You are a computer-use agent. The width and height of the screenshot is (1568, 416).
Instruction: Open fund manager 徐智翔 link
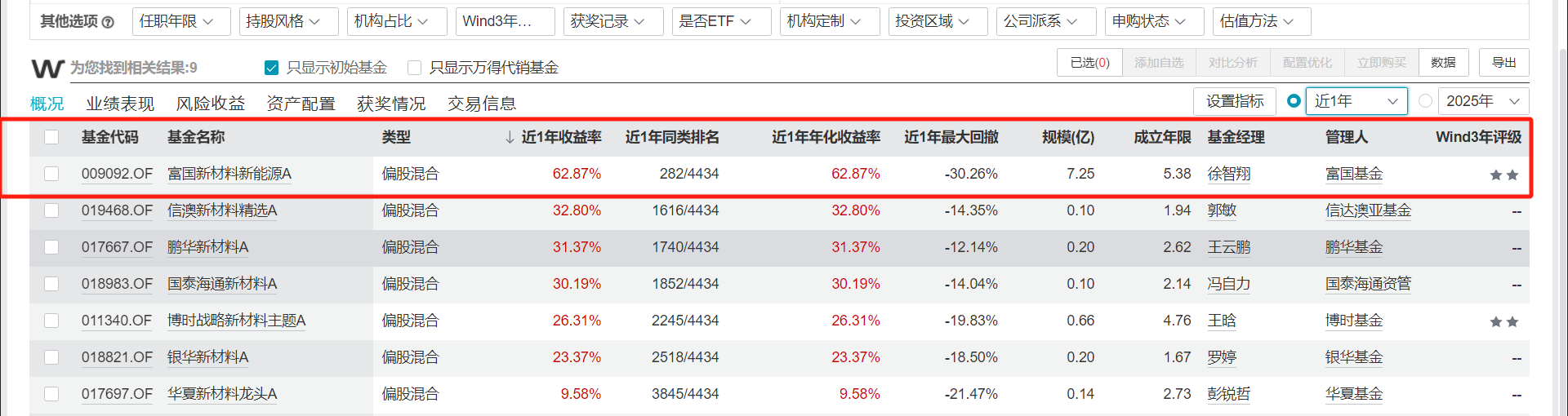coord(1228,174)
